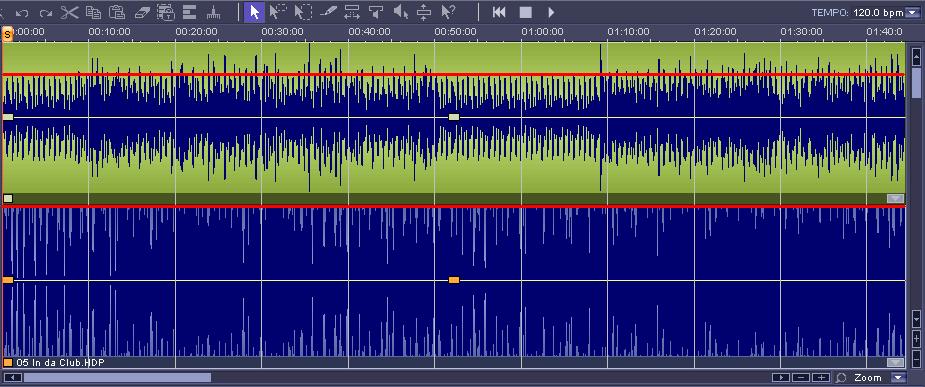925x387 pixels.
Task: Cut selection with the scissors icon
Action: [x=70, y=12]
